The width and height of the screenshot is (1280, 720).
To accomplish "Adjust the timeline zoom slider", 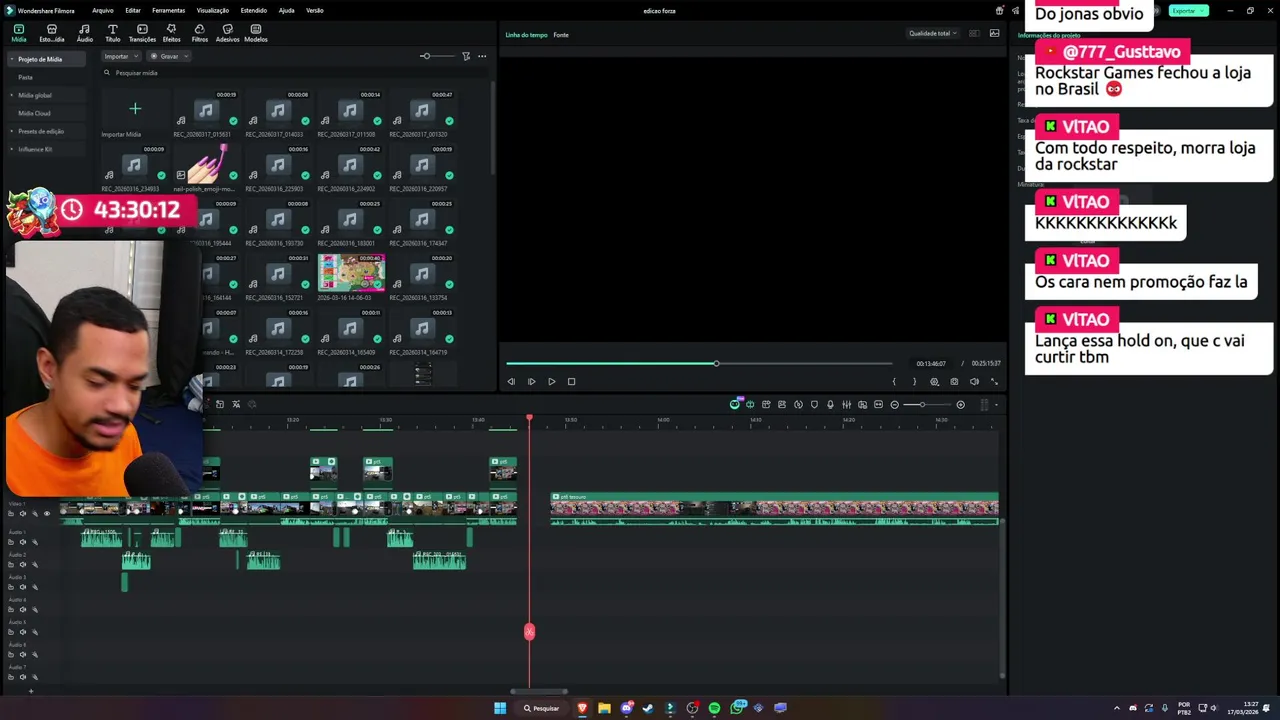I will (x=922, y=404).
